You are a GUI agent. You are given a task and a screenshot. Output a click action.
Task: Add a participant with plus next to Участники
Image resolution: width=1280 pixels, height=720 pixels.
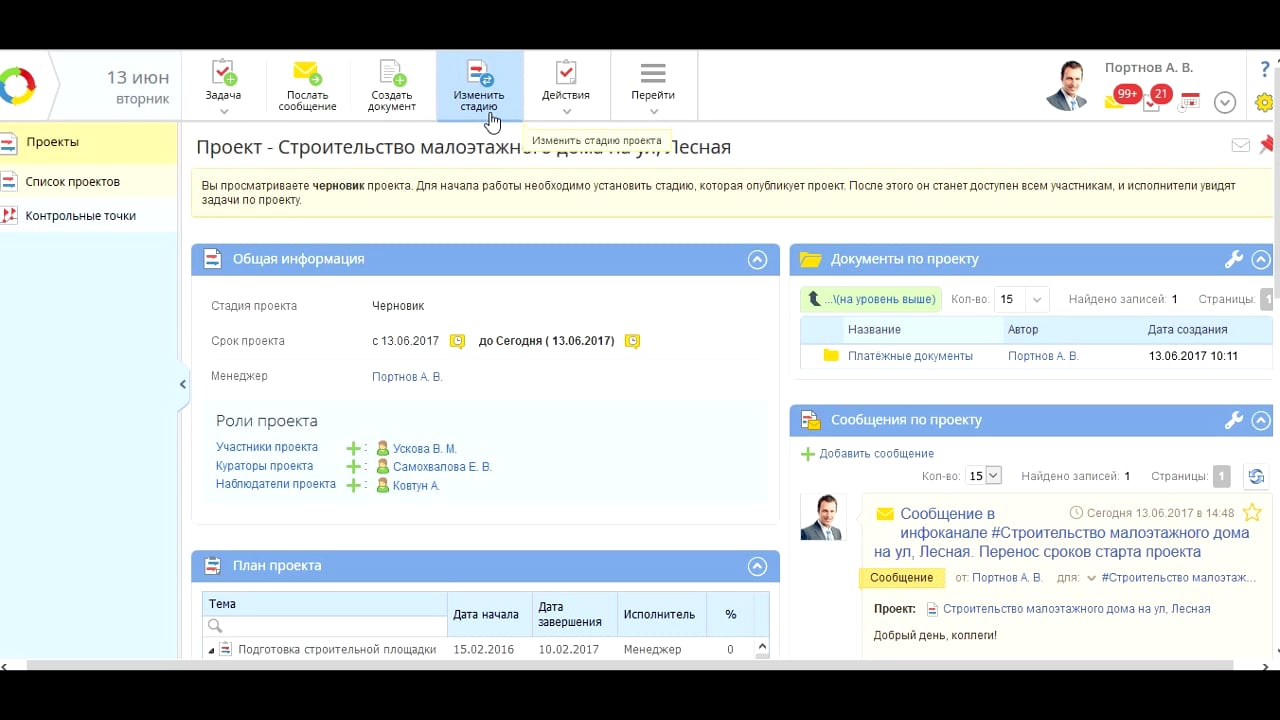[x=353, y=449]
